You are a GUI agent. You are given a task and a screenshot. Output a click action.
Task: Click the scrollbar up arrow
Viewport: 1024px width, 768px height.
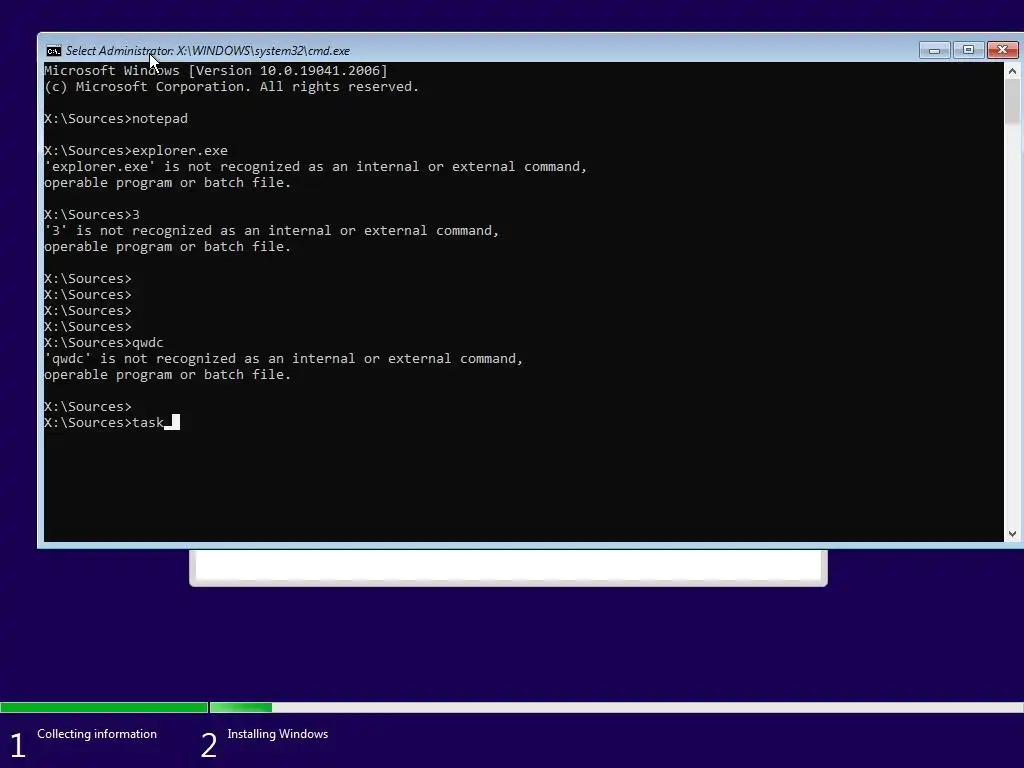click(x=1012, y=71)
